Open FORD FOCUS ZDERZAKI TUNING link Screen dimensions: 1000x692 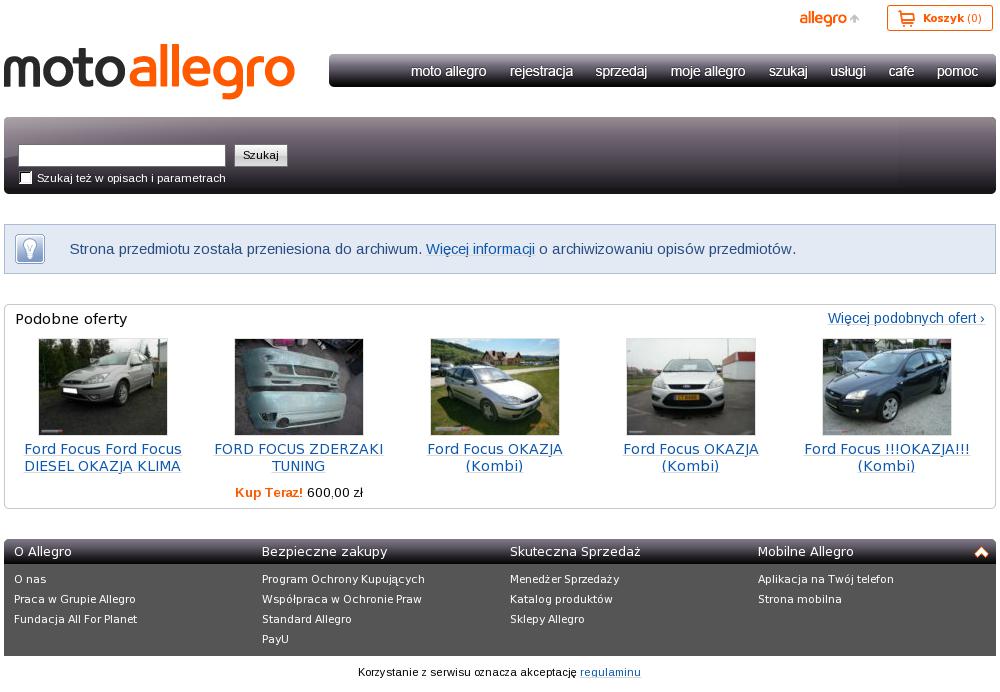pyautogui.click(x=298, y=458)
